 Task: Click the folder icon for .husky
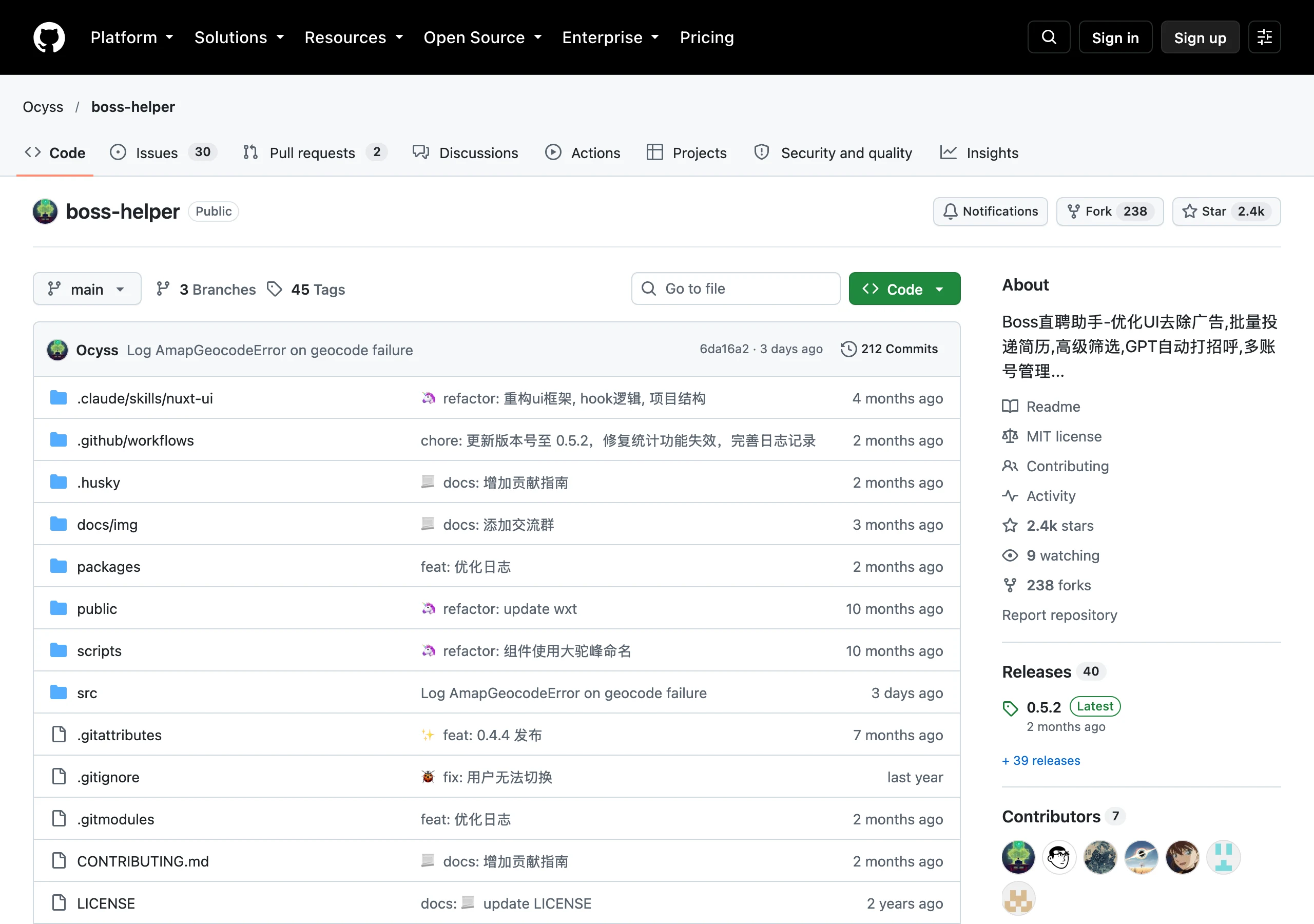59,482
